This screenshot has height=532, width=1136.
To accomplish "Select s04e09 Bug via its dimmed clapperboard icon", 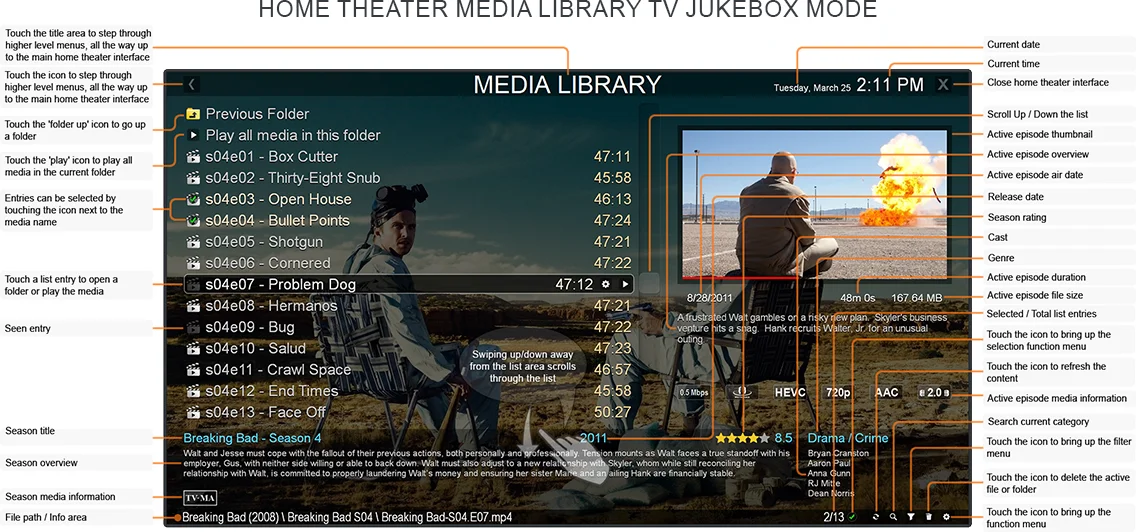I will [x=193, y=327].
